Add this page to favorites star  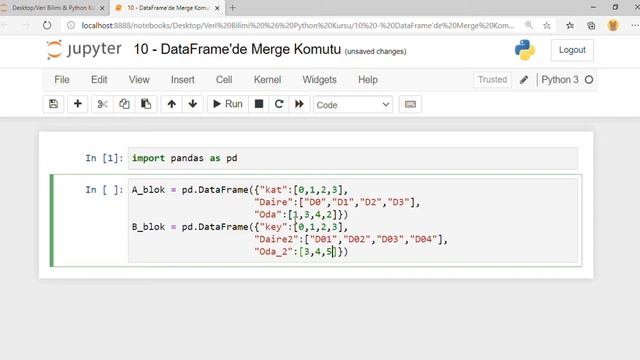coord(547,25)
